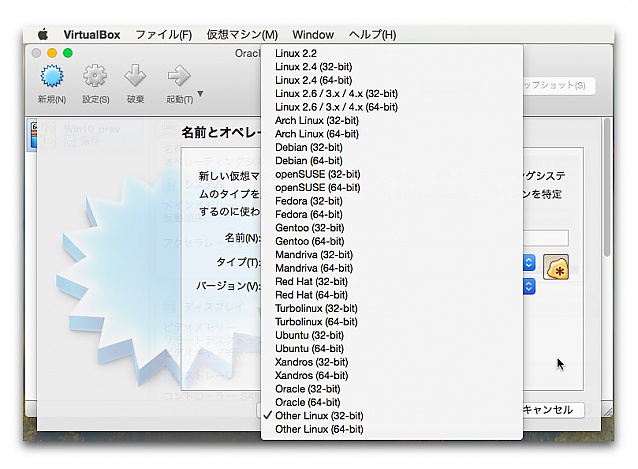Open the Window menu
The height and width of the screenshot is (469, 638).
click(x=313, y=34)
